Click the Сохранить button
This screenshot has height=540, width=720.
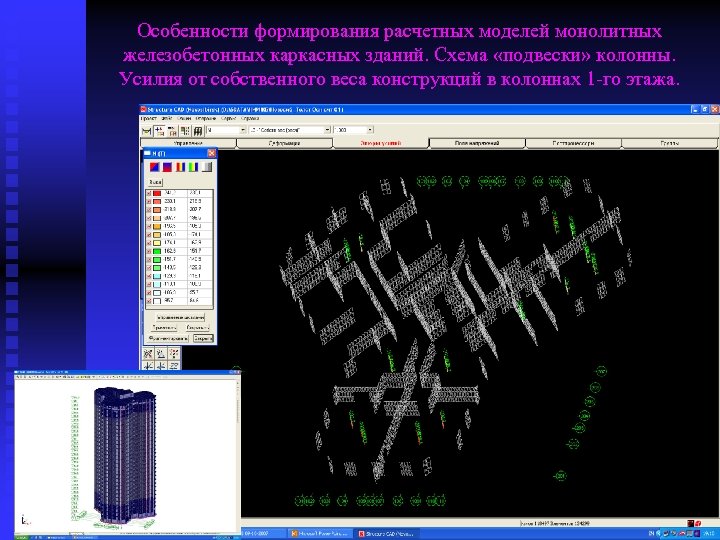(198, 328)
